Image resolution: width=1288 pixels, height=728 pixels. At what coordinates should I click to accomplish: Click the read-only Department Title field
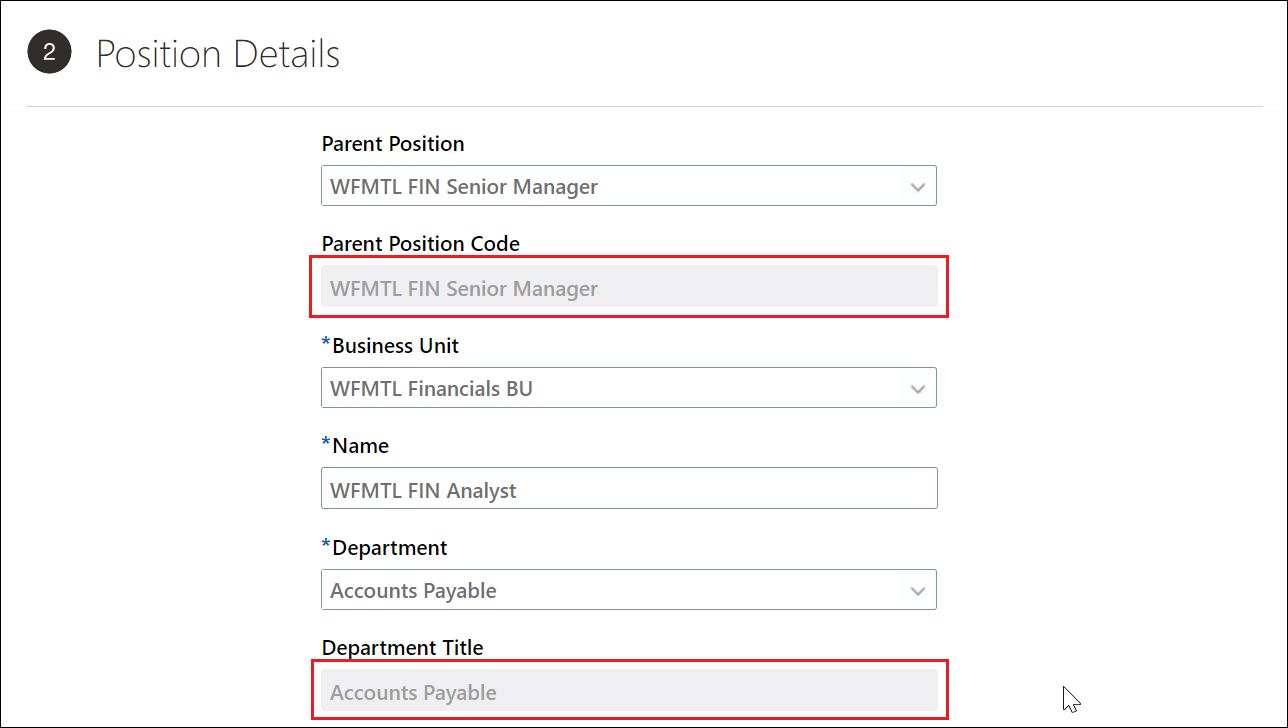point(629,692)
